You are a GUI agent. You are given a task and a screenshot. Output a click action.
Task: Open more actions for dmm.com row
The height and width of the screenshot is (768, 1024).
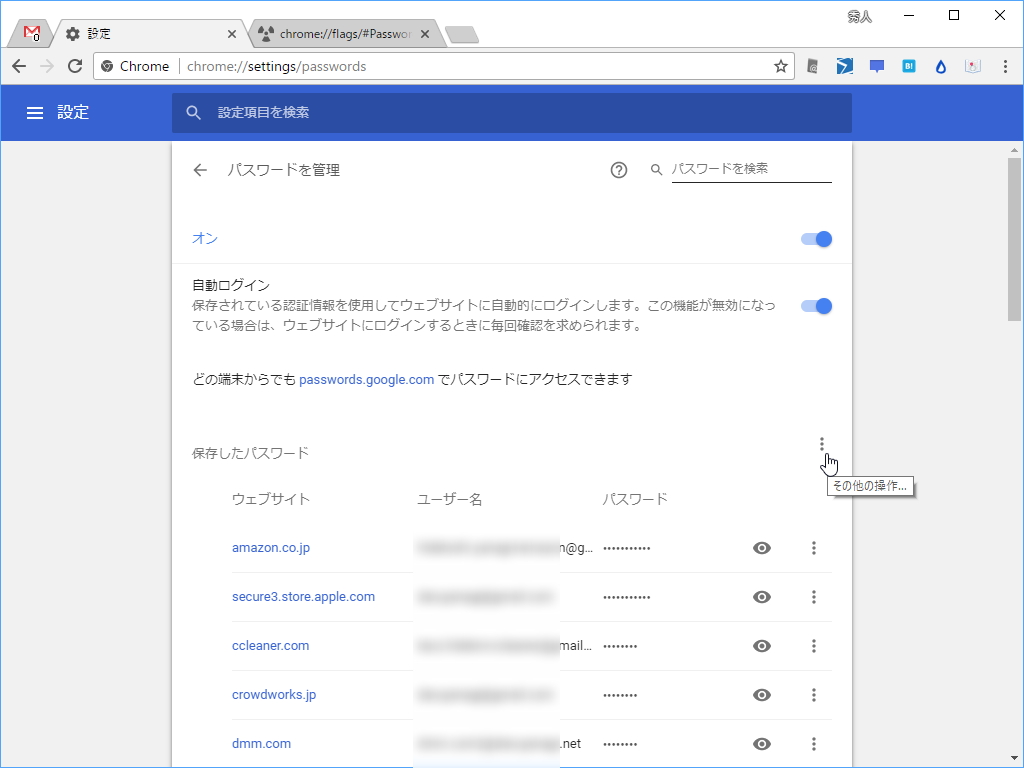[814, 744]
